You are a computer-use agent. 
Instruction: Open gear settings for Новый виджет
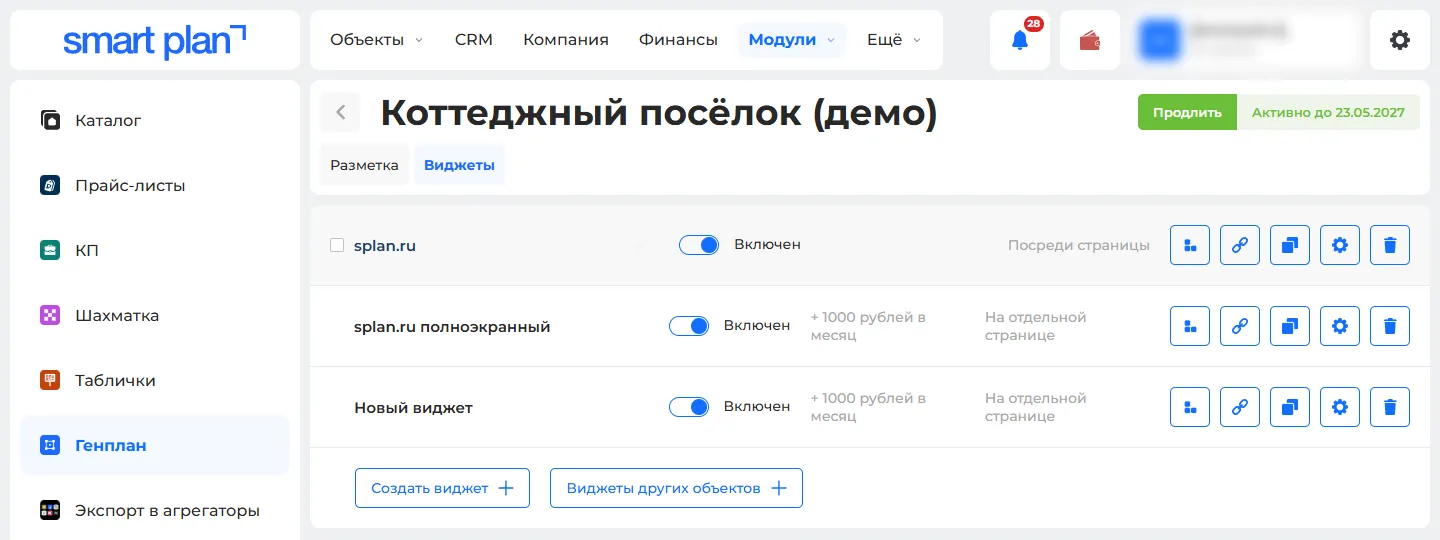point(1340,407)
